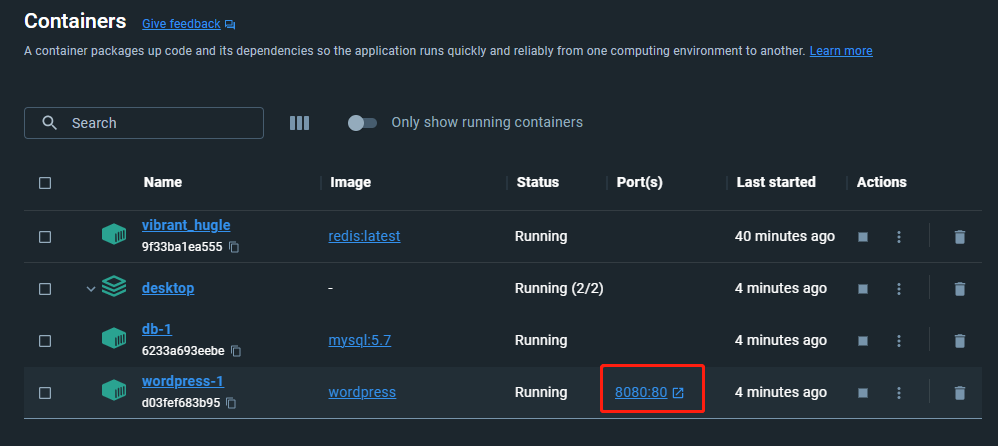Delete the wordpress-1 container
This screenshot has height=446, width=998.
click(x=960, y=393)
